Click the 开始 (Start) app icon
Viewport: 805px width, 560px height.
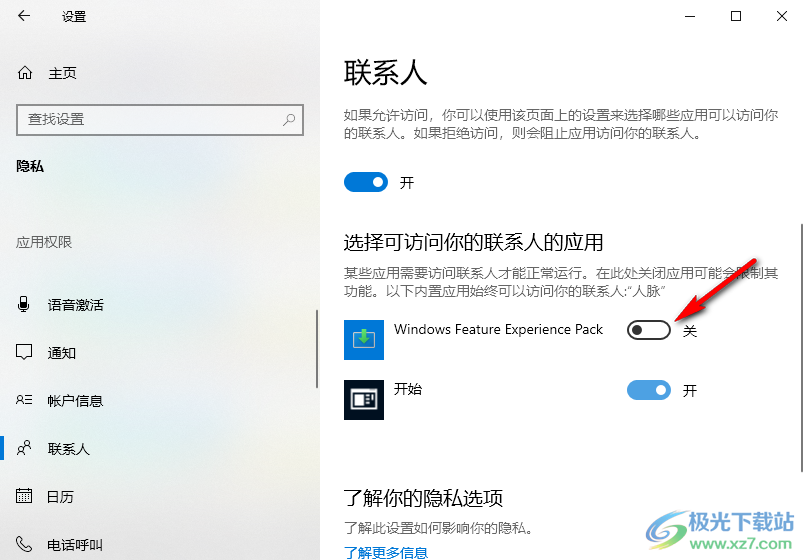coord(364,400)
